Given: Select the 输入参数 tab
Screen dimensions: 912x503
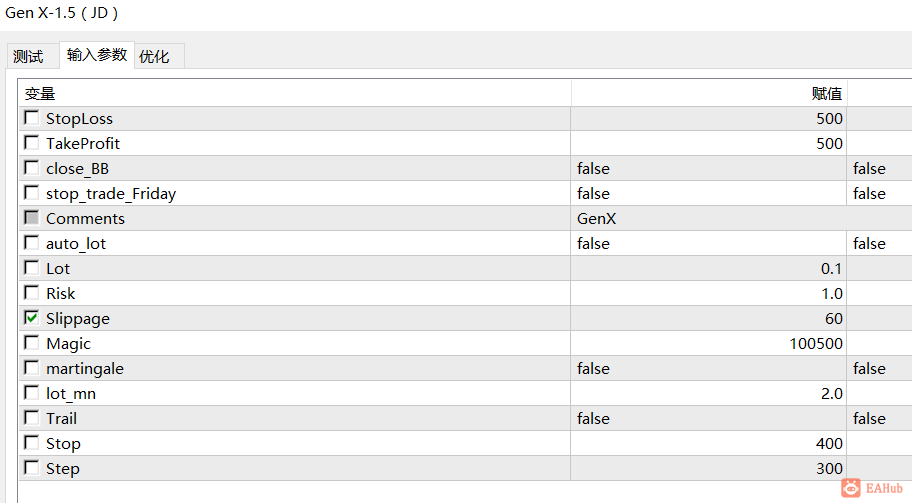Looking at the screenshot, I should (x=97, y=55).
